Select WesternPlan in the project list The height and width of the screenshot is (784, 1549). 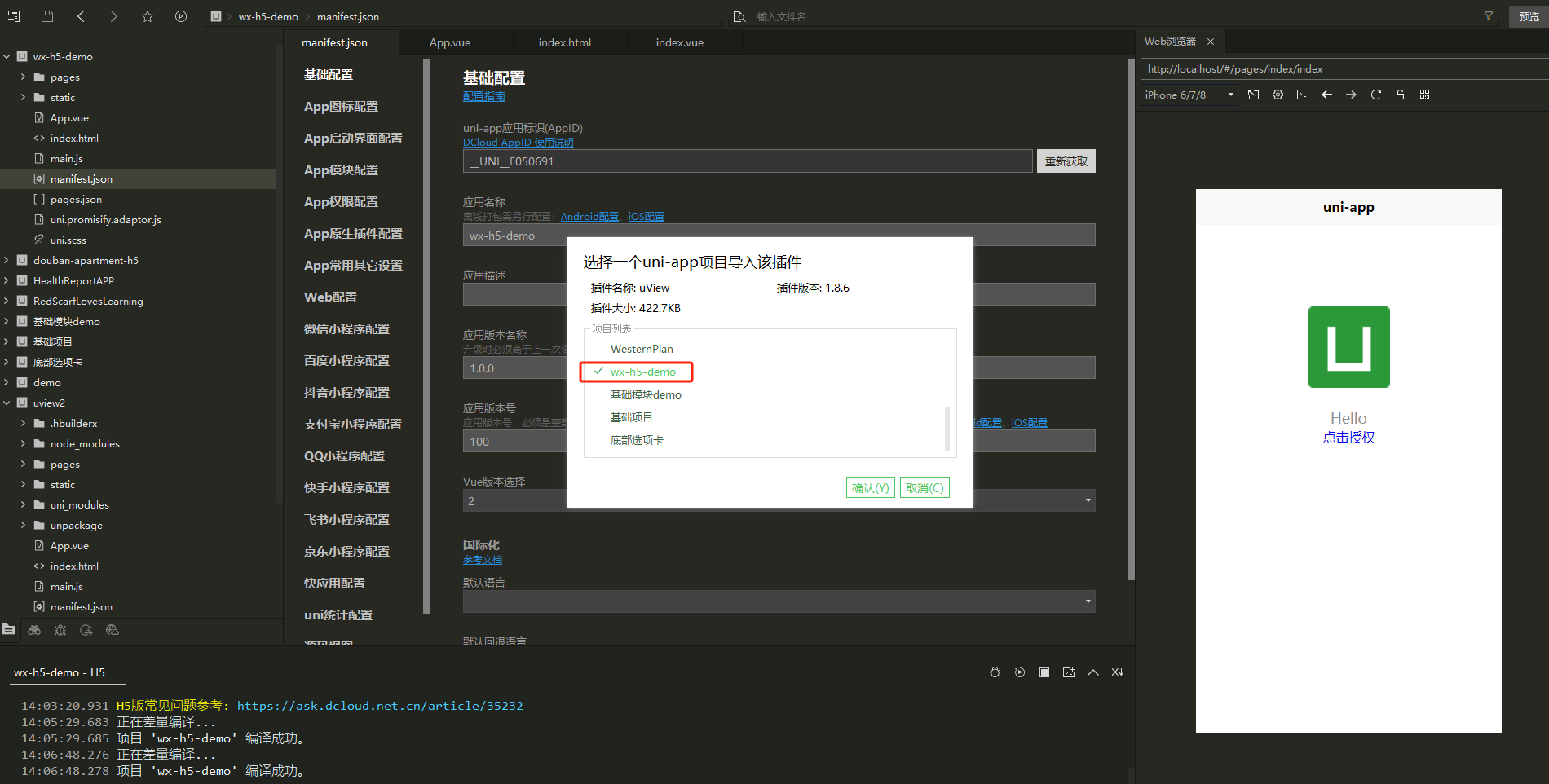pyautogui.click(x=642, y=349)
